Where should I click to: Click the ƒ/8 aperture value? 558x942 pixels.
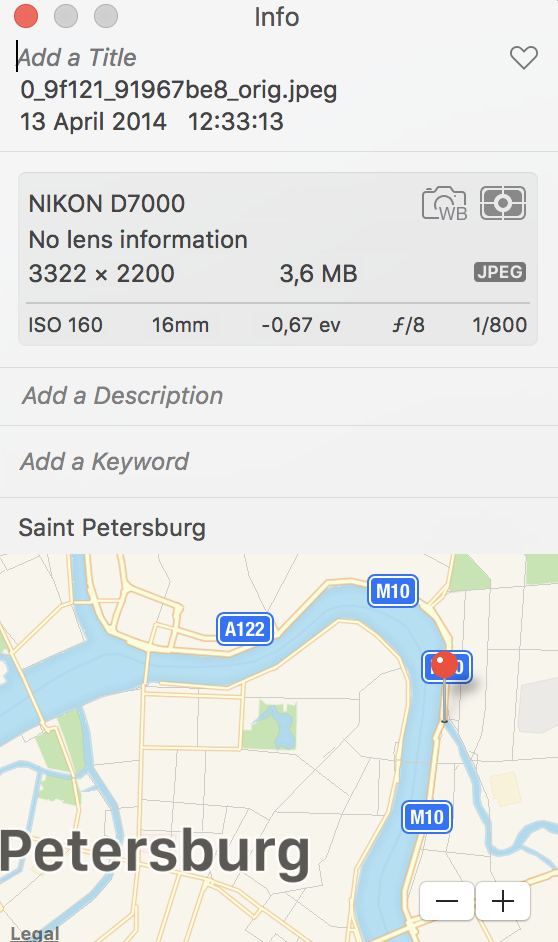pos(408,325)
